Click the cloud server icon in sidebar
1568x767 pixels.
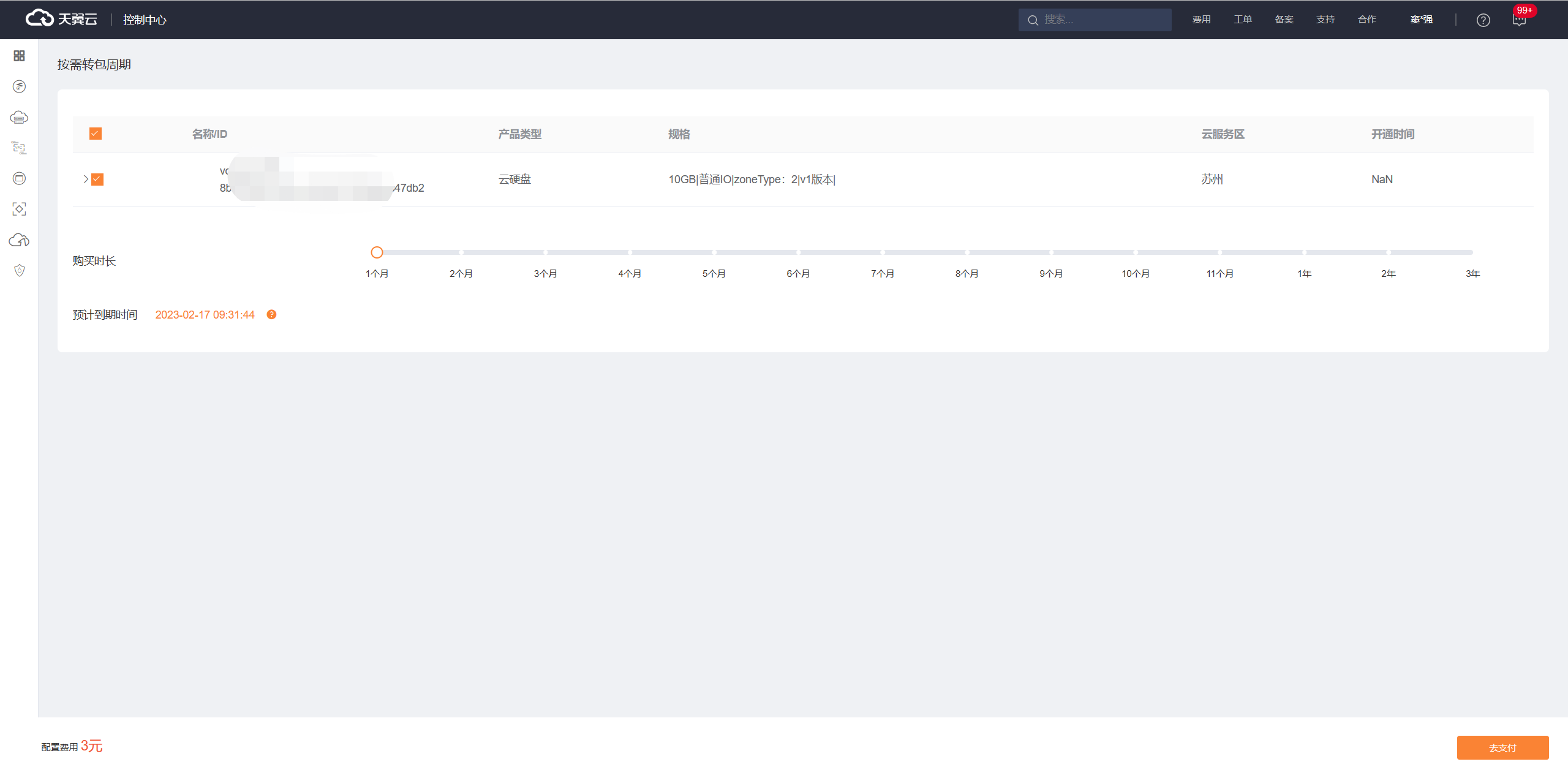(19, 117)
